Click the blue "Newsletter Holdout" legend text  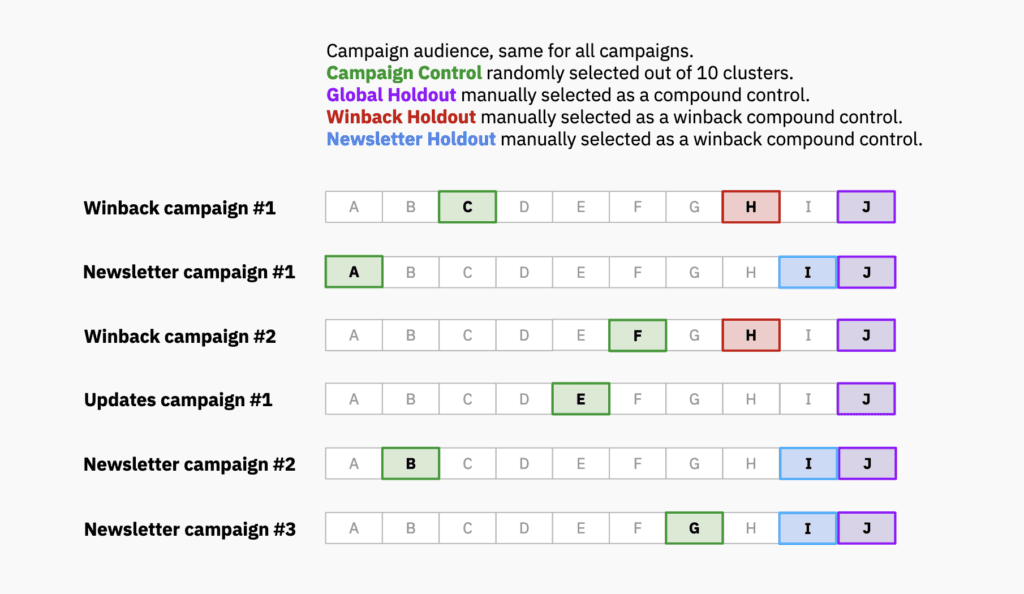[x=411, y=139]
